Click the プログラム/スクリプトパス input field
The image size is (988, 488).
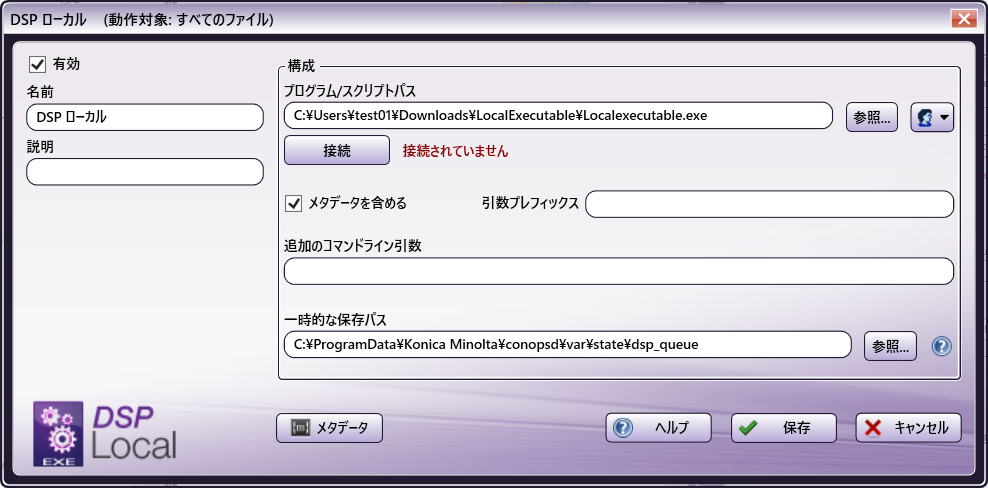pyautogui.click(x=558, y=115)
